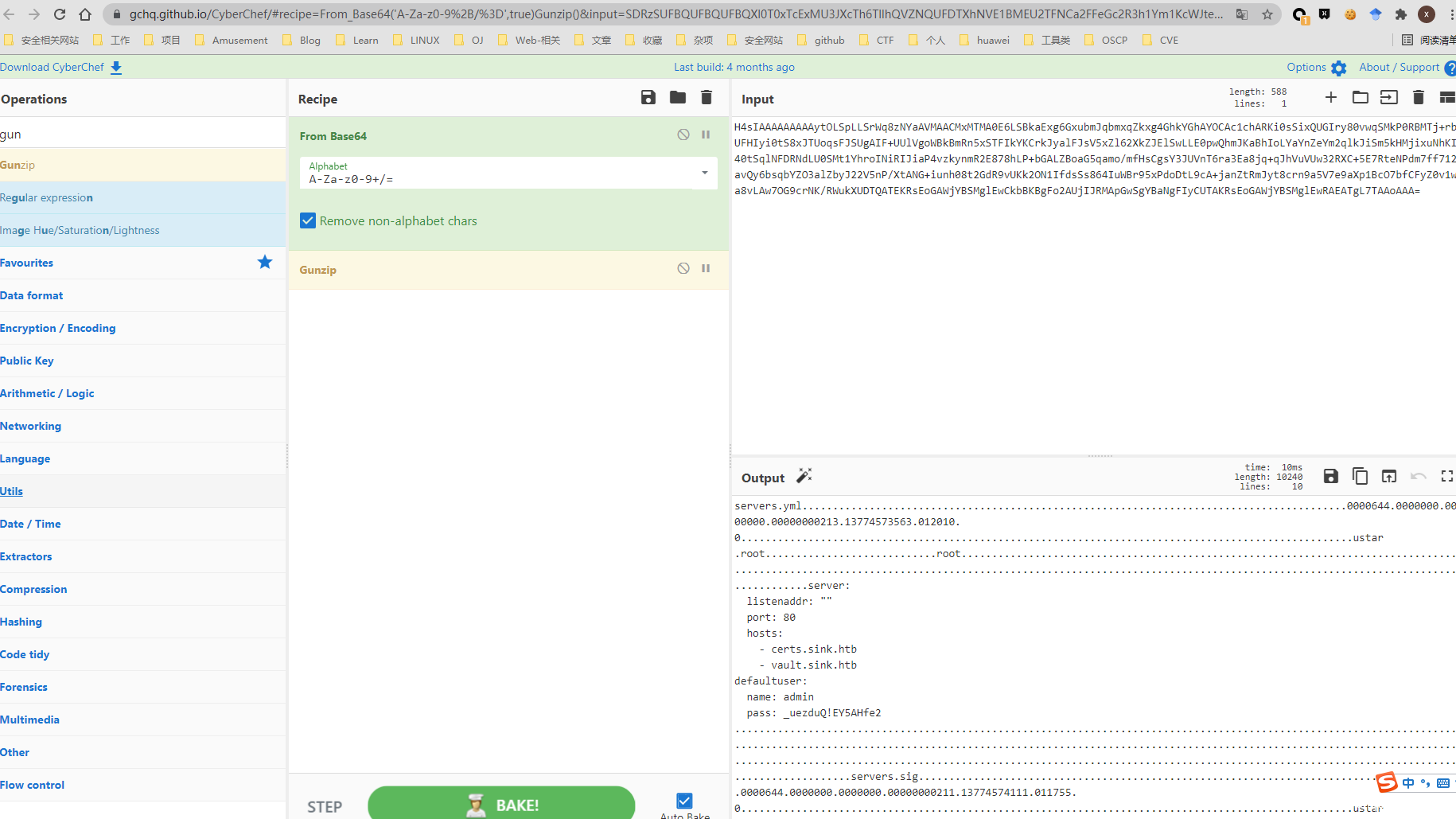The height and width of the screenshot is (819, 1456).
Task: Open the output magic wand
Action: pos(804,476)
